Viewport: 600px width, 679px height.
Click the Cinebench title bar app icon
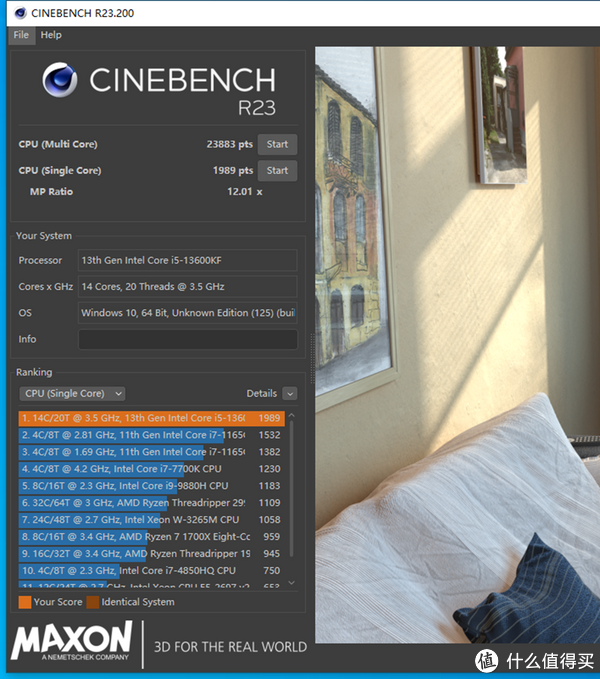20,13
